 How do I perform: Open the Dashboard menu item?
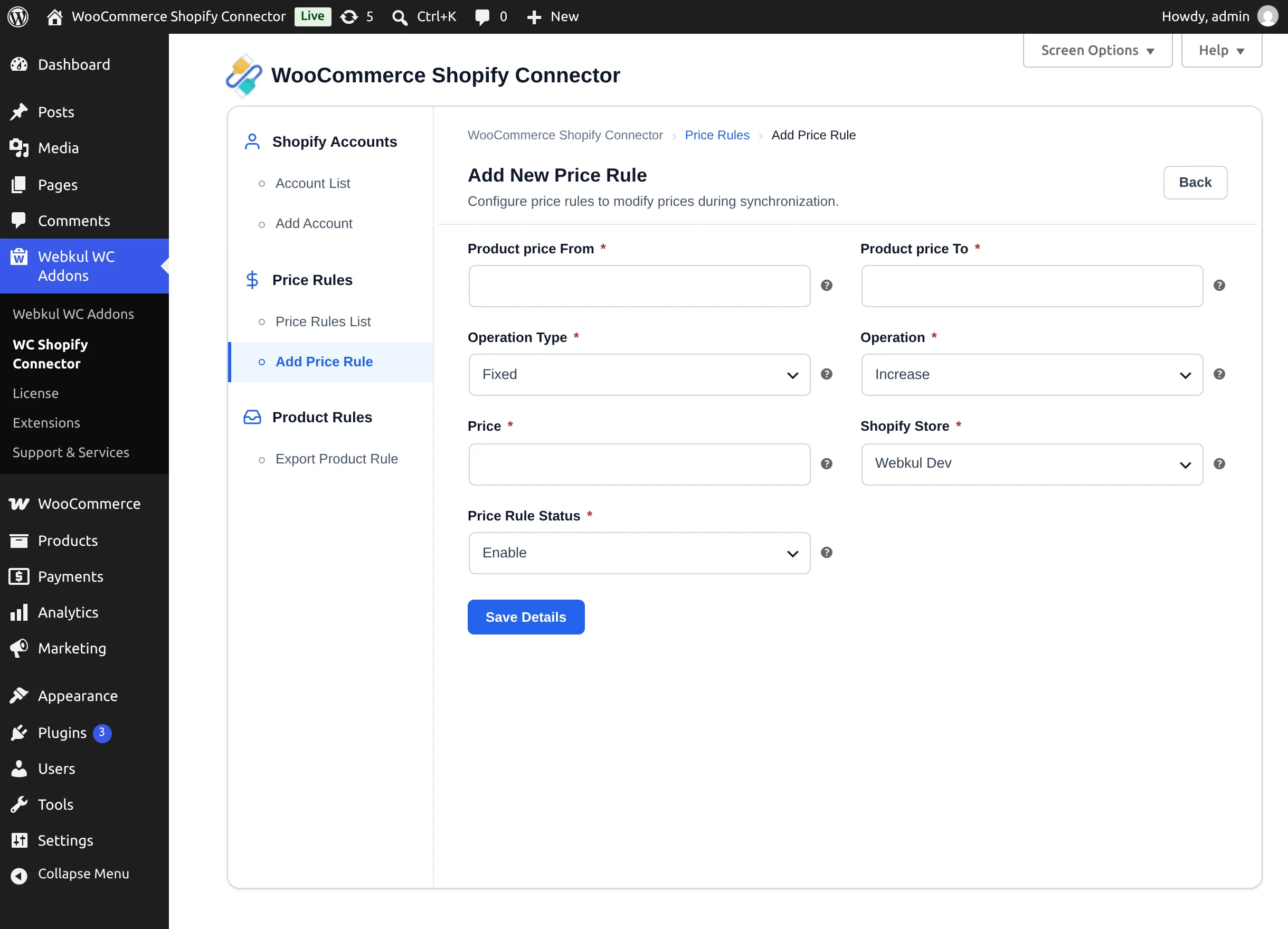(x=84, y=65)
